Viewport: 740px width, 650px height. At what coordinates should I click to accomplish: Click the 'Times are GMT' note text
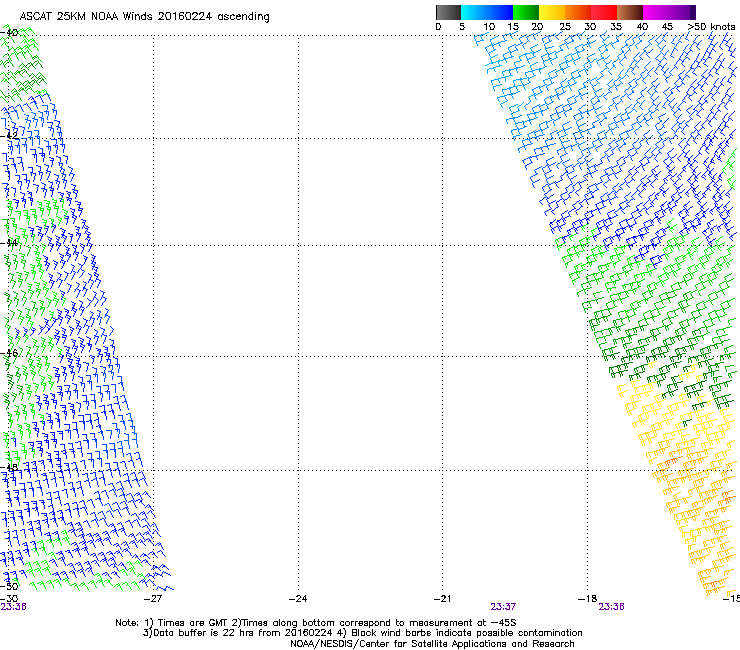193,623
